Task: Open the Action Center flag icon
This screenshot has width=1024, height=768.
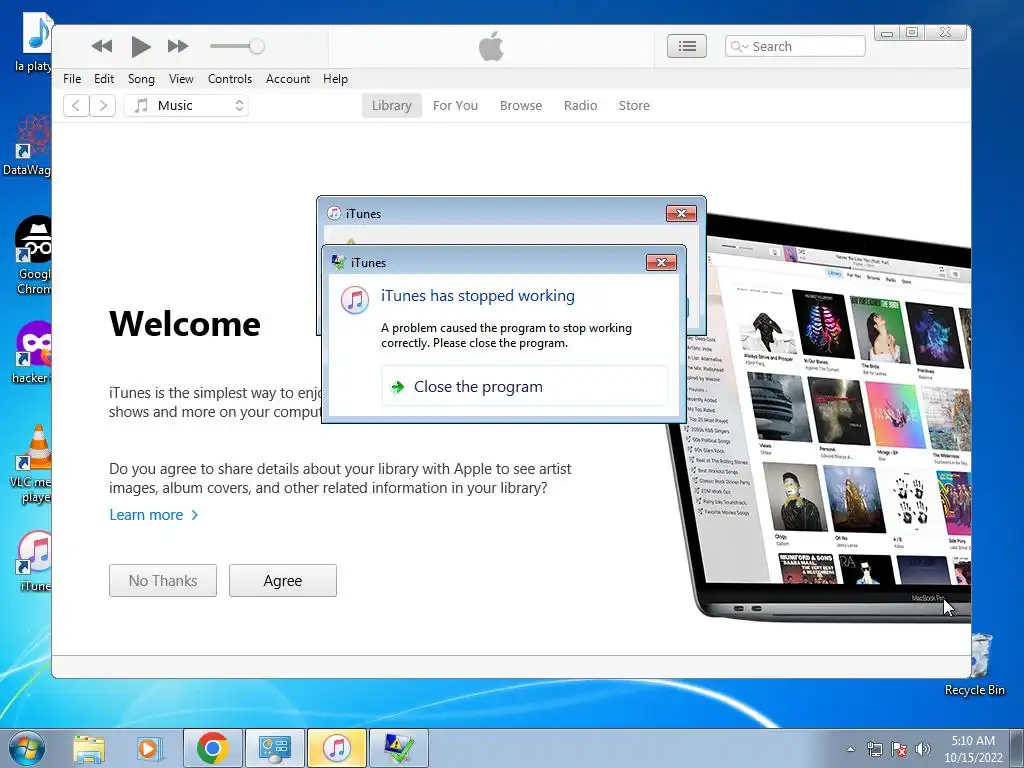Action: (899, 749)
